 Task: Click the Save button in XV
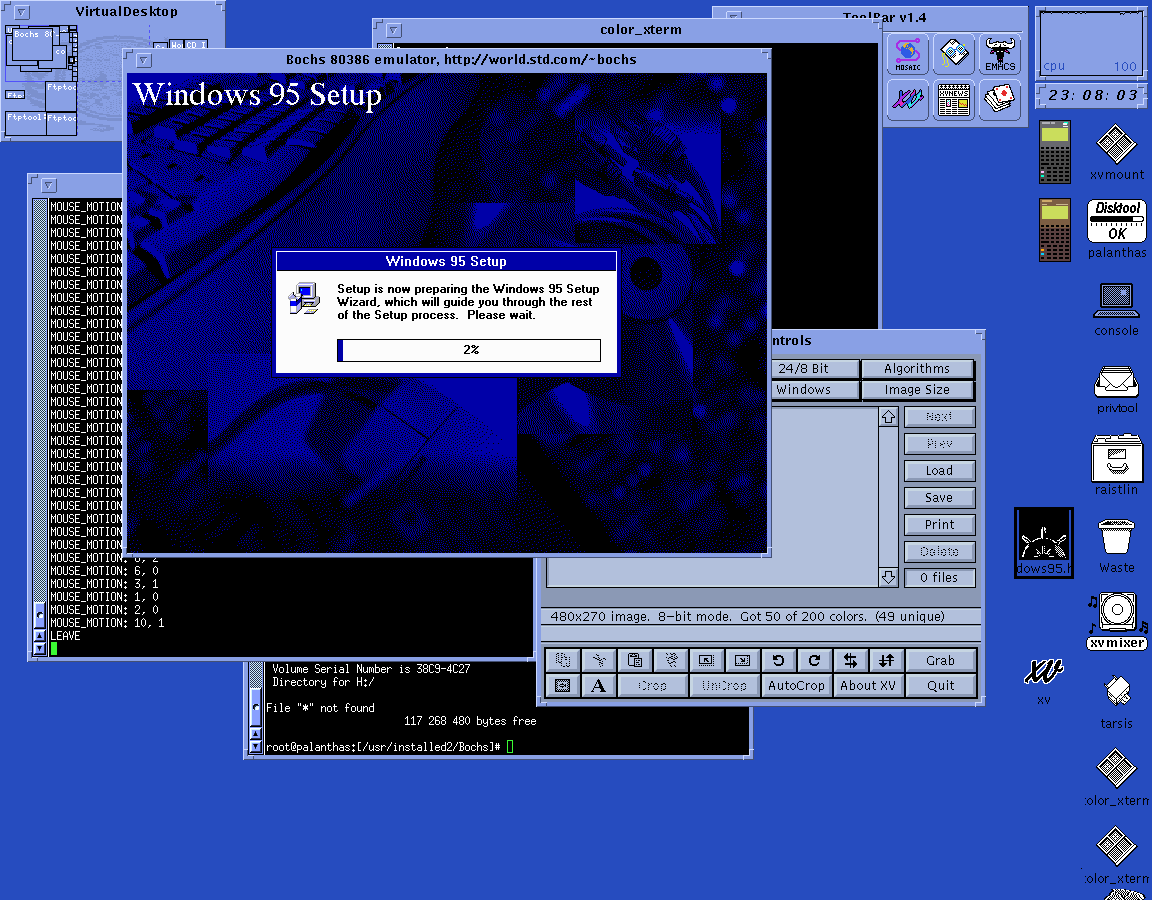pos(940,498)
